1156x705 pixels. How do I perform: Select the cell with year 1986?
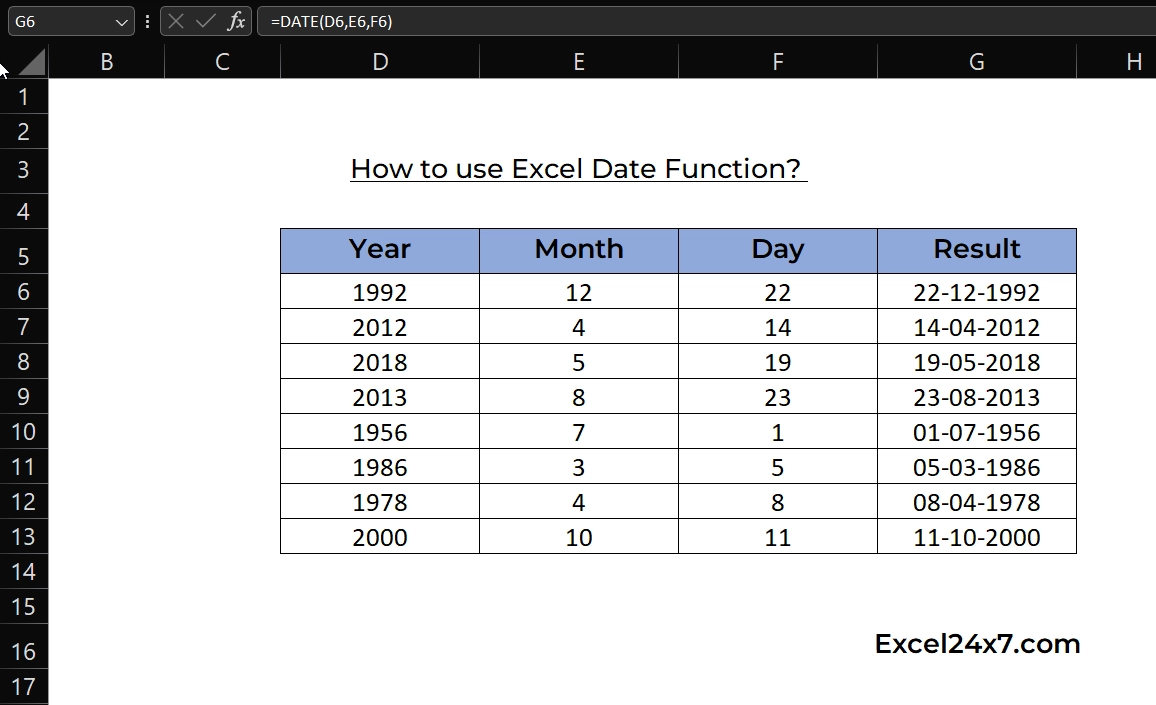tap(380, 466)
